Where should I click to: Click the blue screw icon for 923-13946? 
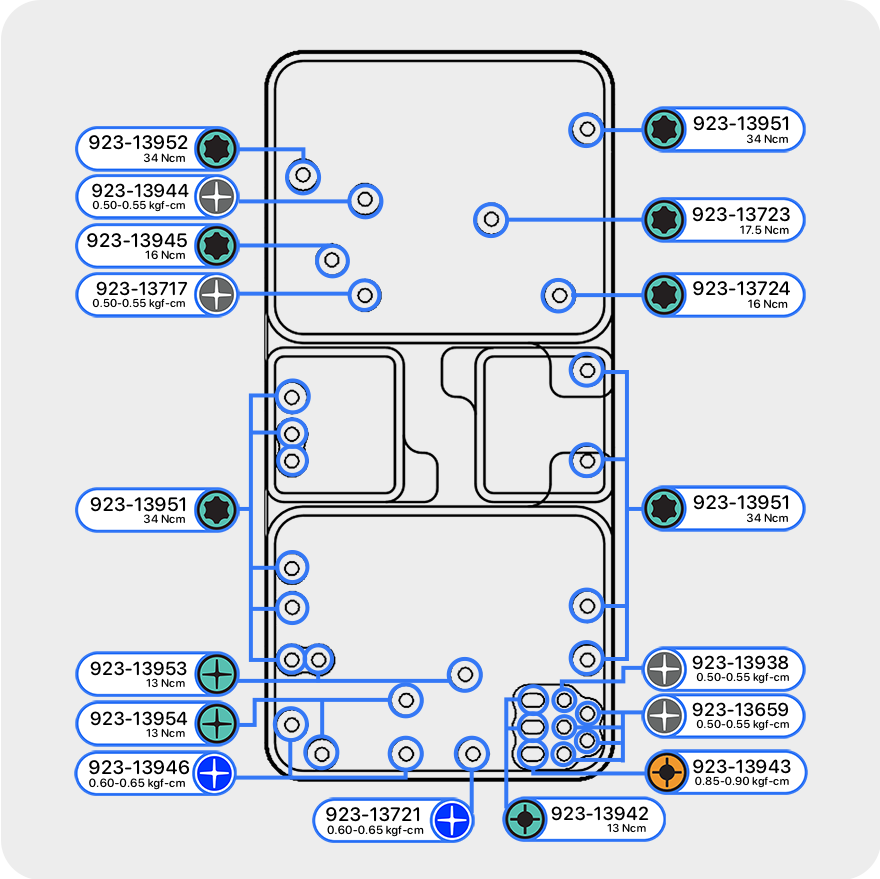tap(214, 773)
